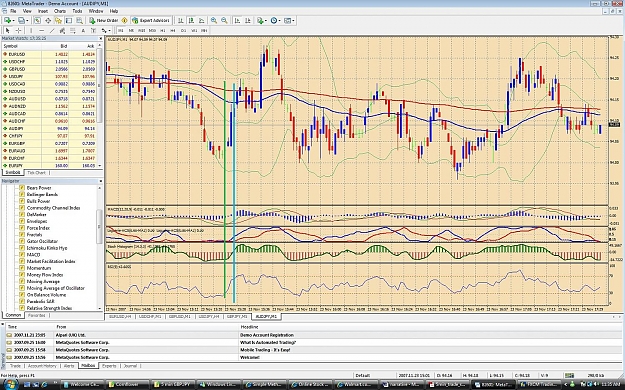Select the cursor arrow tool
This screenshot has width=625, height=390.
point(8,30)
